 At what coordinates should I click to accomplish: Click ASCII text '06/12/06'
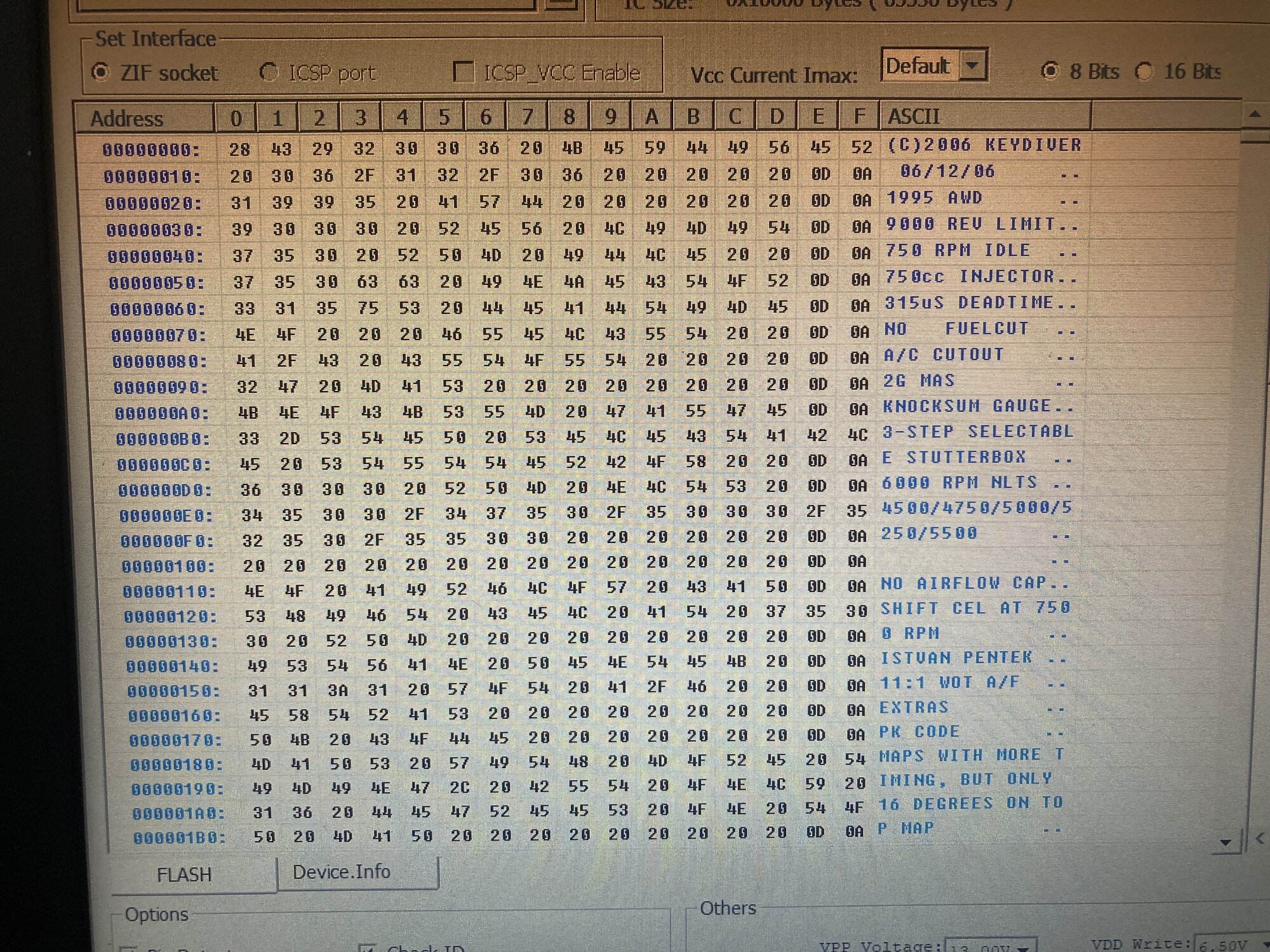947,171
